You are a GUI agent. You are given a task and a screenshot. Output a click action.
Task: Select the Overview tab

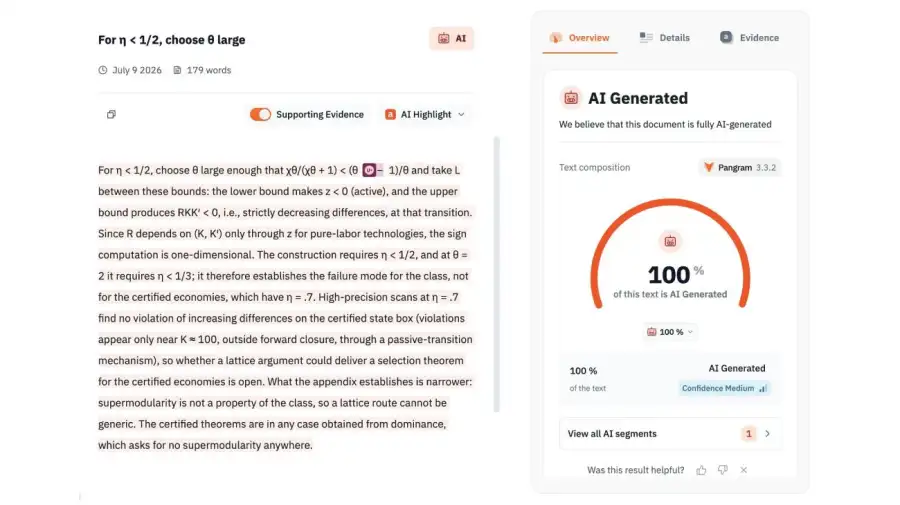(580, 38)
